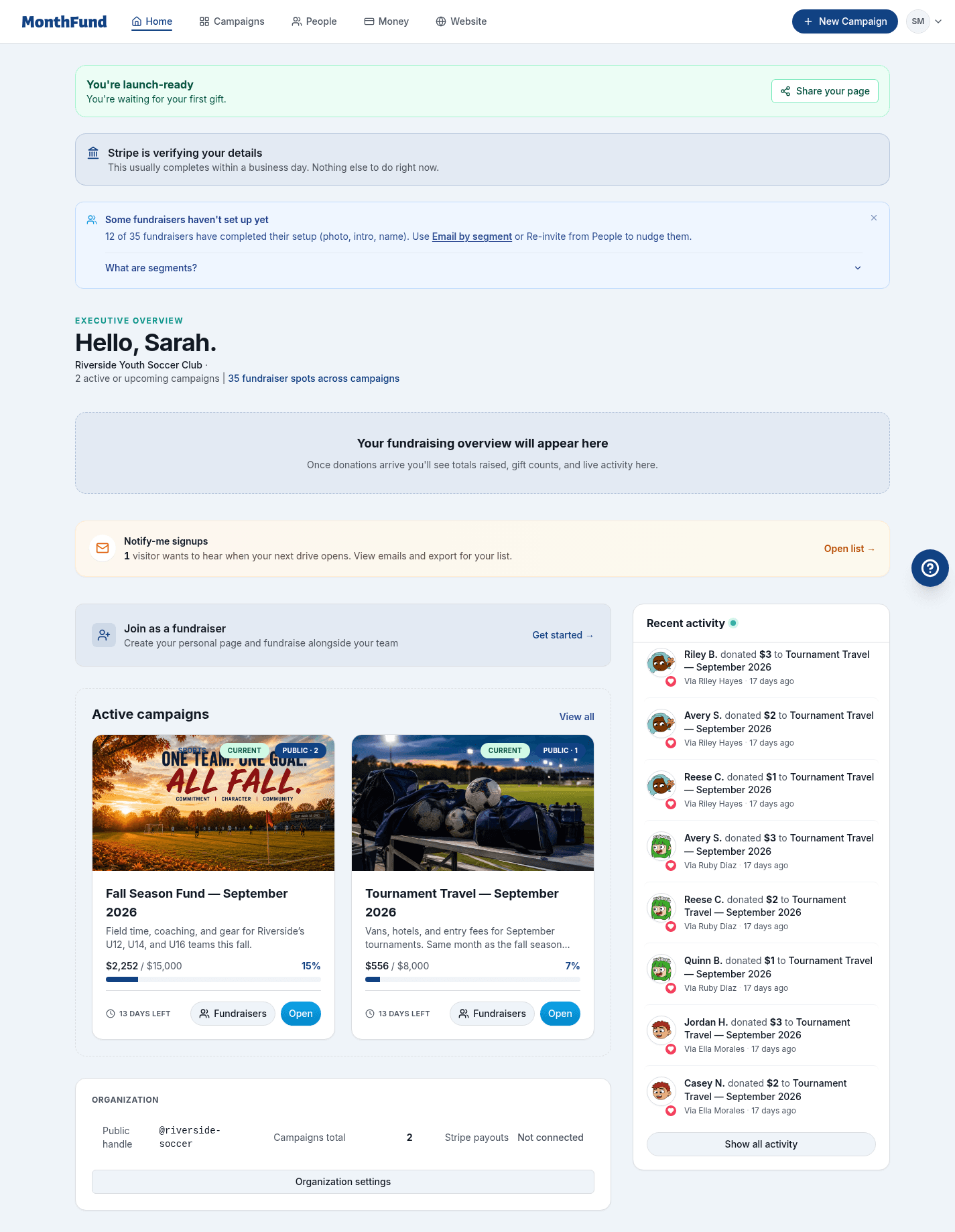Click the New Campaign button
Viewport: 955px width, 1232px height.
tap(845, 21)
